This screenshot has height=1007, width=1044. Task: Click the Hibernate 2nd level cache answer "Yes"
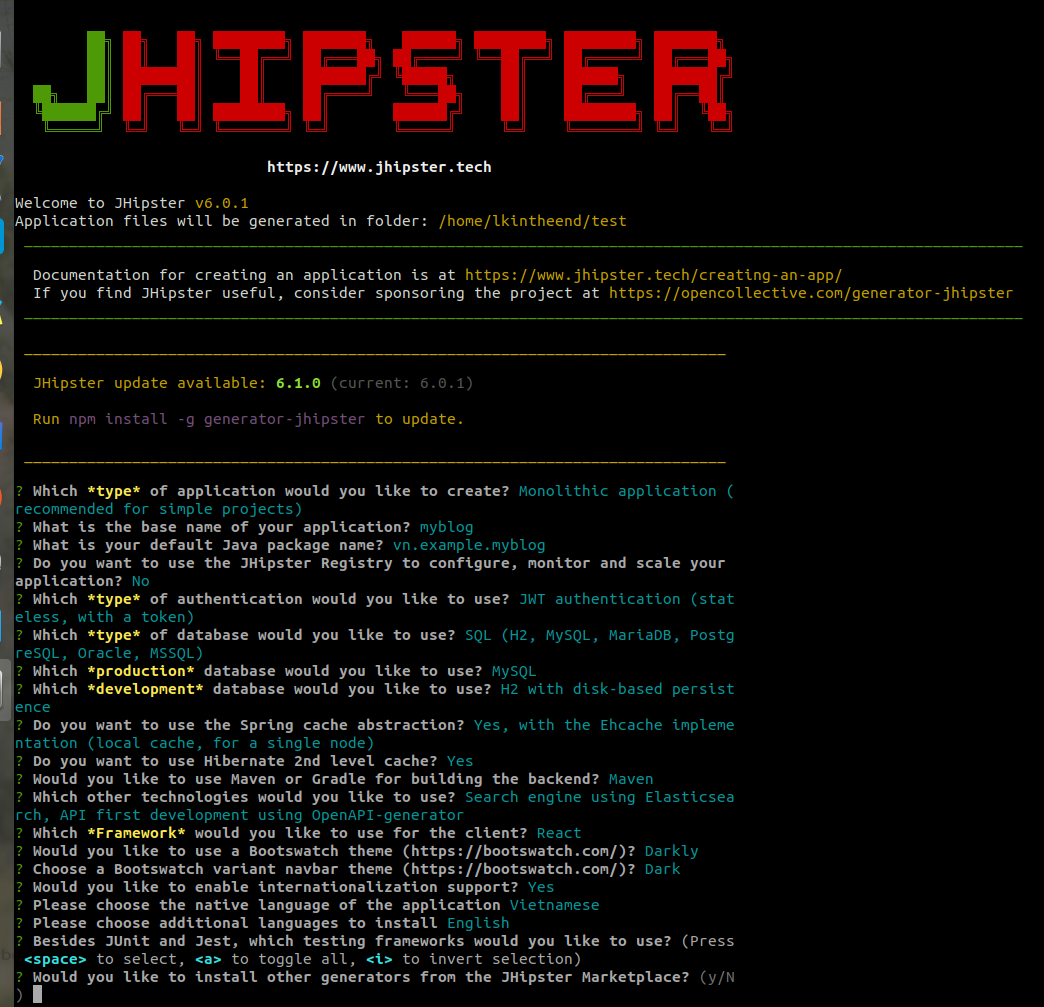click(459, 761)
